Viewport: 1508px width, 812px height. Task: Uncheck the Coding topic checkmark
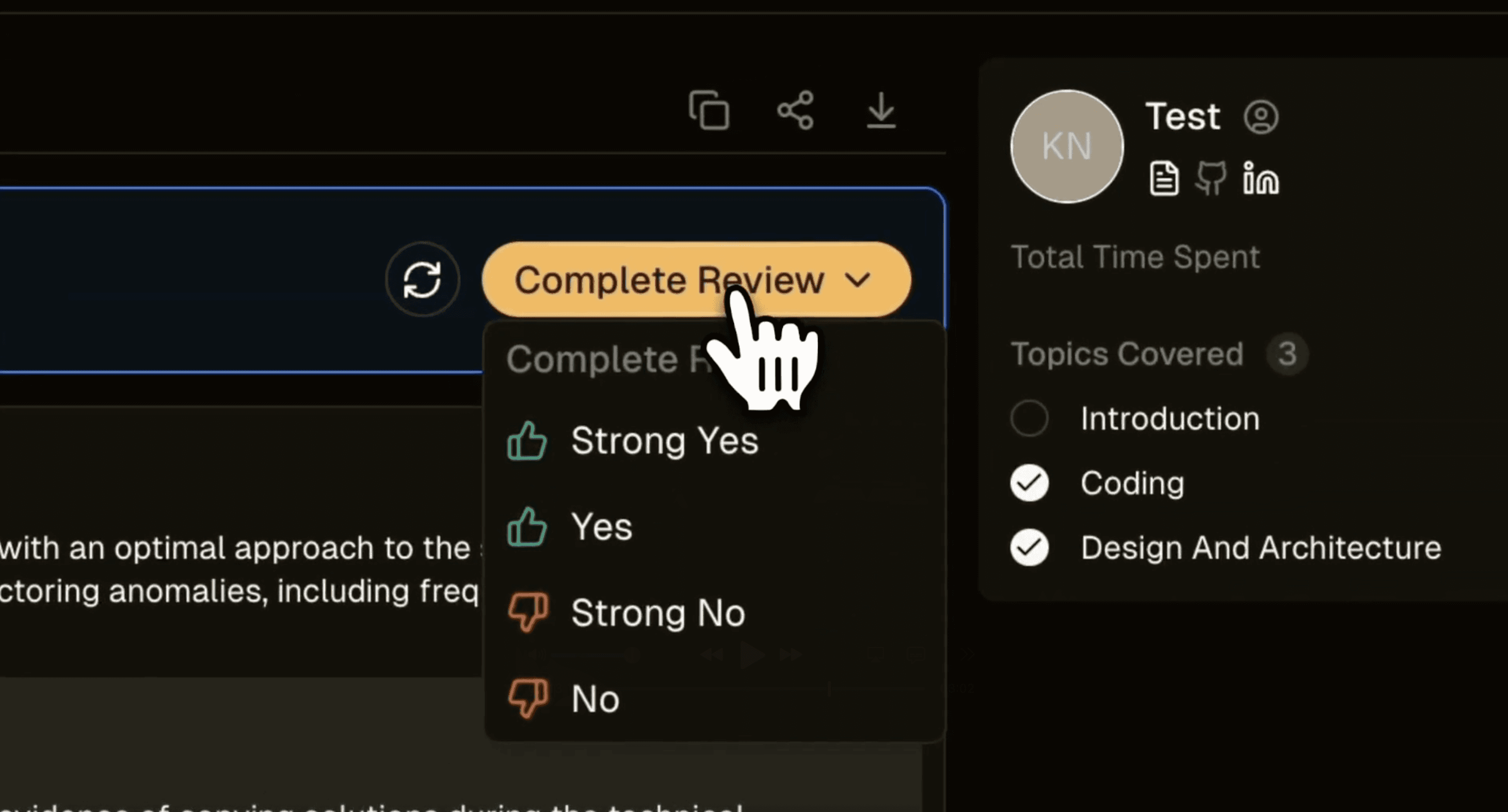tap(1030, 483)
